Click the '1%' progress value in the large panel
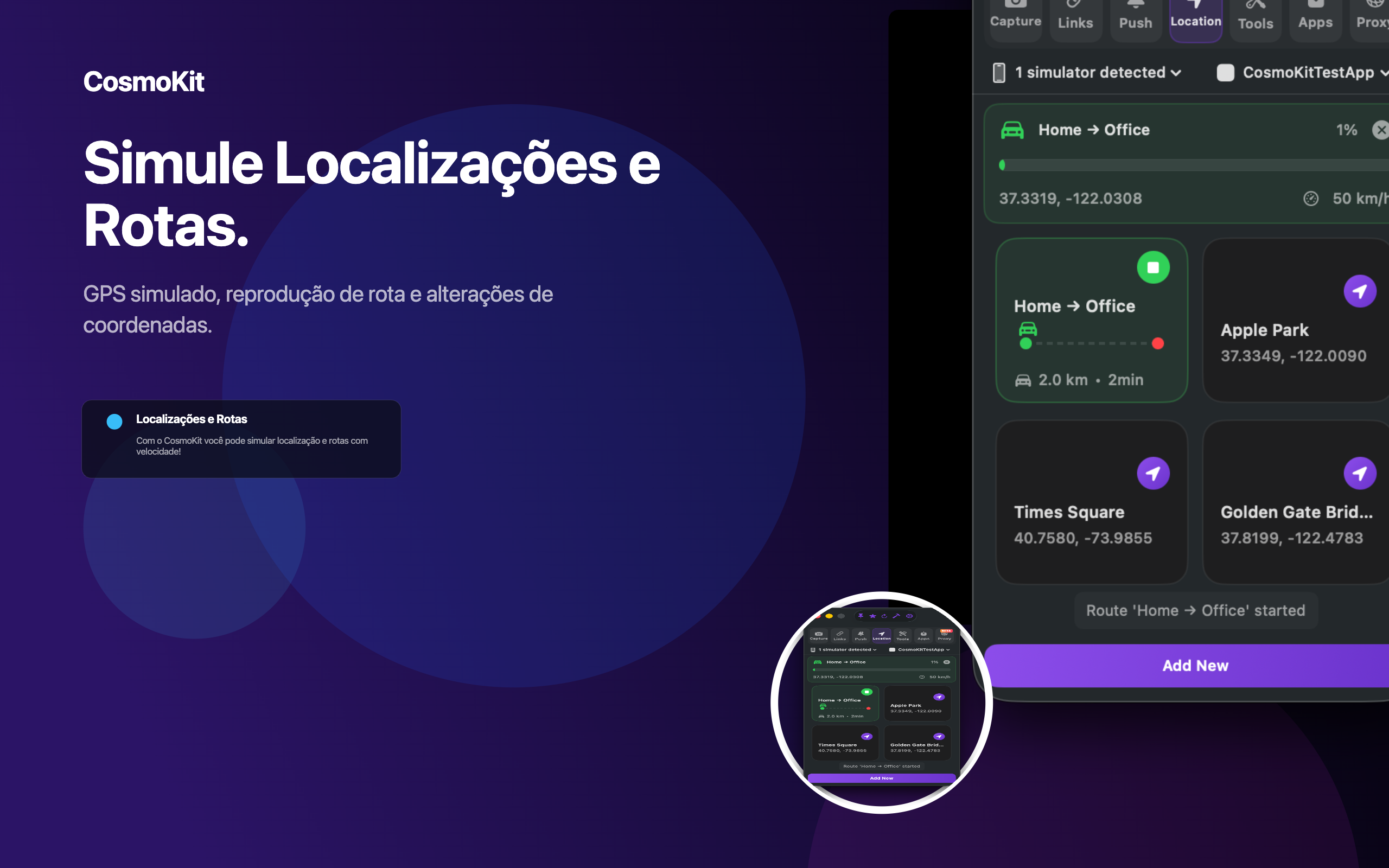Image resolution: width=1389 pixels, height=868 pixels. [1347, 130]
